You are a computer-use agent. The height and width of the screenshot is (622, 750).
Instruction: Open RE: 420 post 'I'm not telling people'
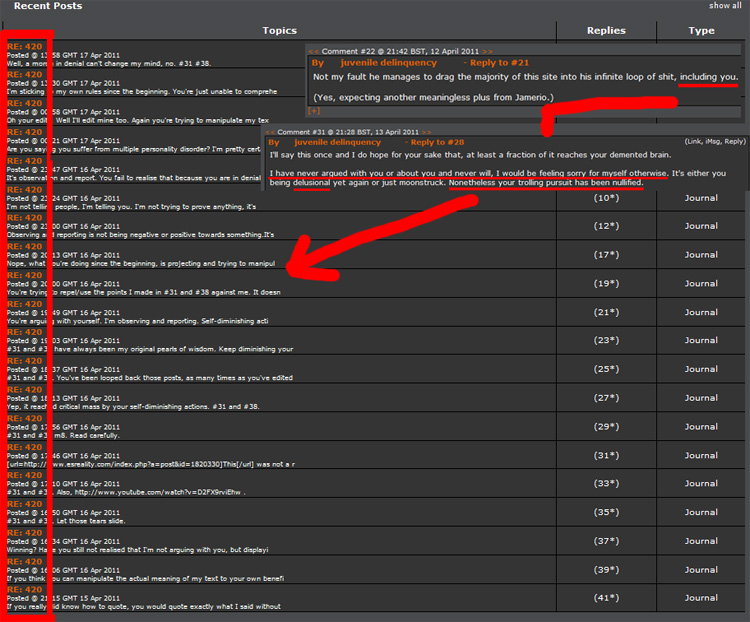(25, 189)
